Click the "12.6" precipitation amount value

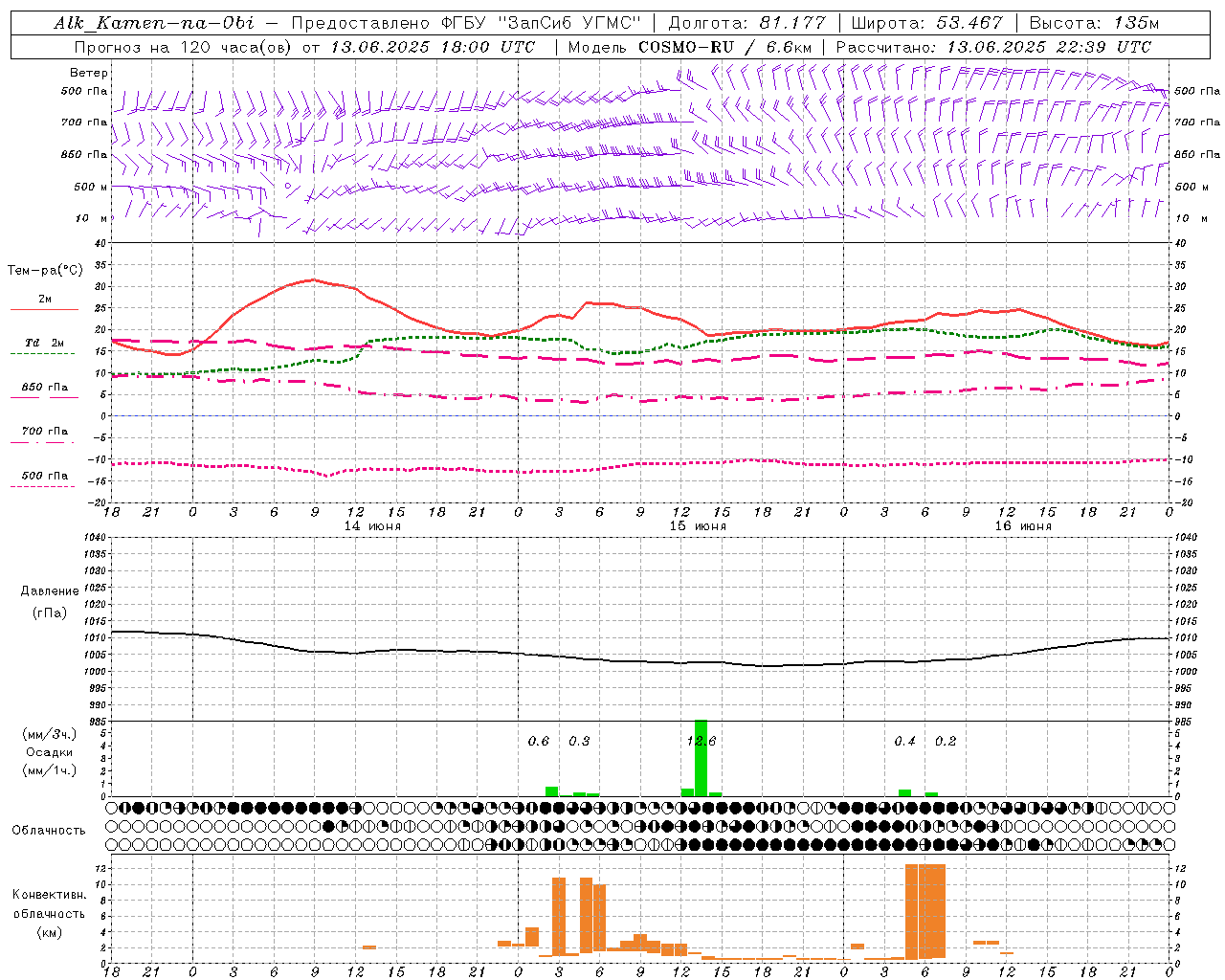pos(702,741)
